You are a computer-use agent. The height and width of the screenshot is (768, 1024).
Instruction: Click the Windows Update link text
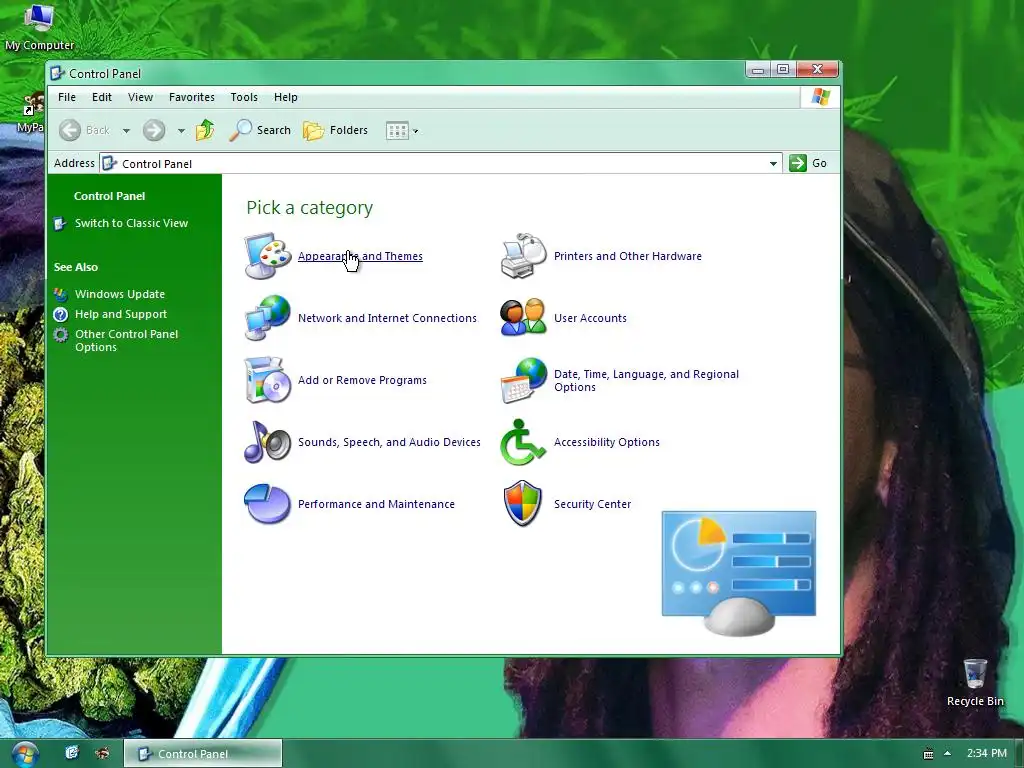click(x=120, y=295)
